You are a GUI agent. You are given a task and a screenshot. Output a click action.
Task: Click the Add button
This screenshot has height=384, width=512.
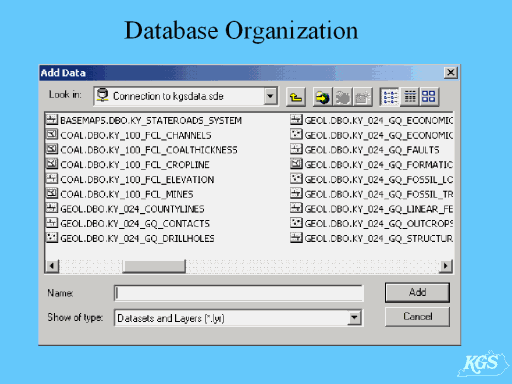pyautogui.click(x=417, y=292)
